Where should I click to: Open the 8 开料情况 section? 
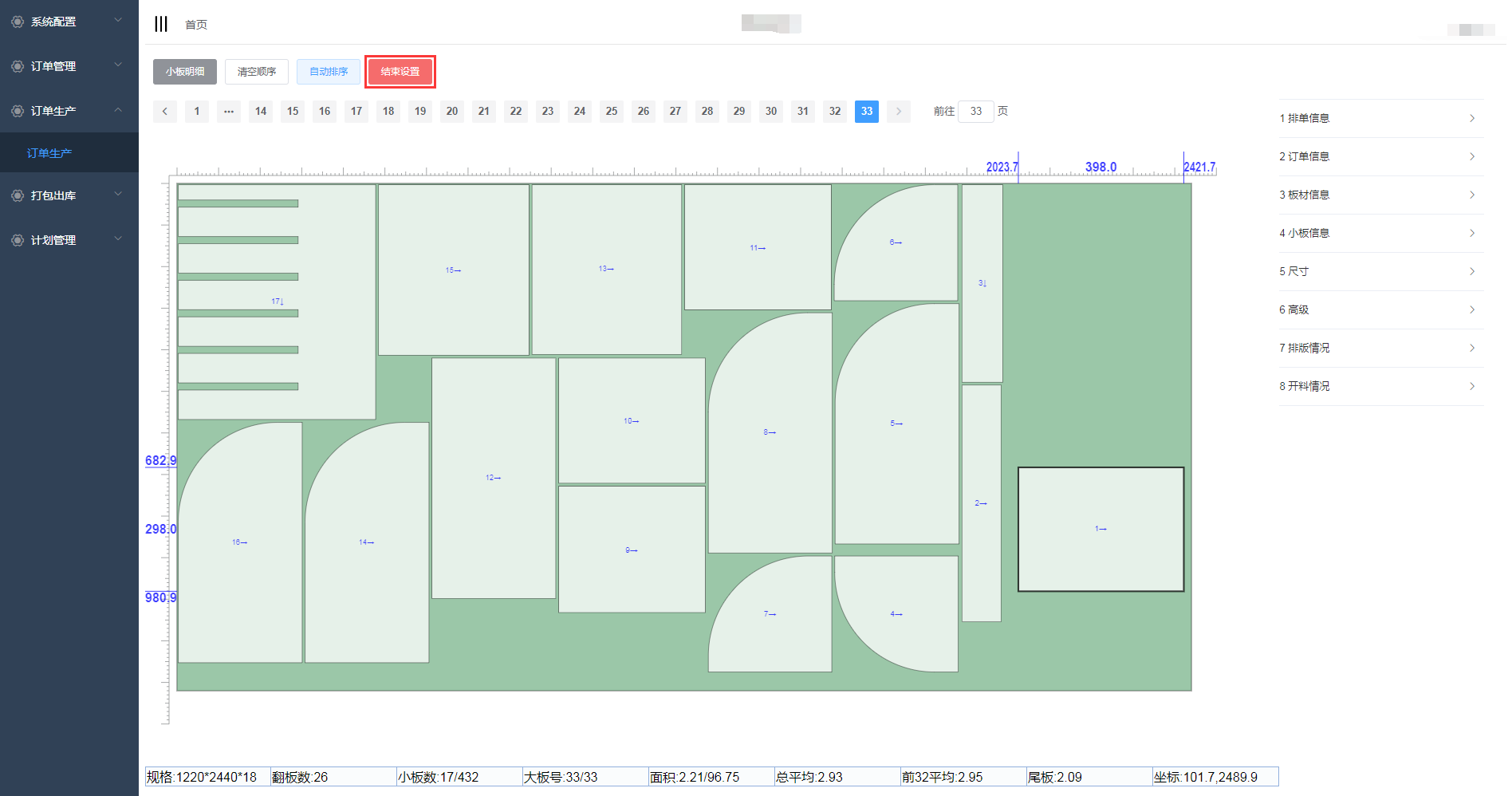(x=1380, y=386)
